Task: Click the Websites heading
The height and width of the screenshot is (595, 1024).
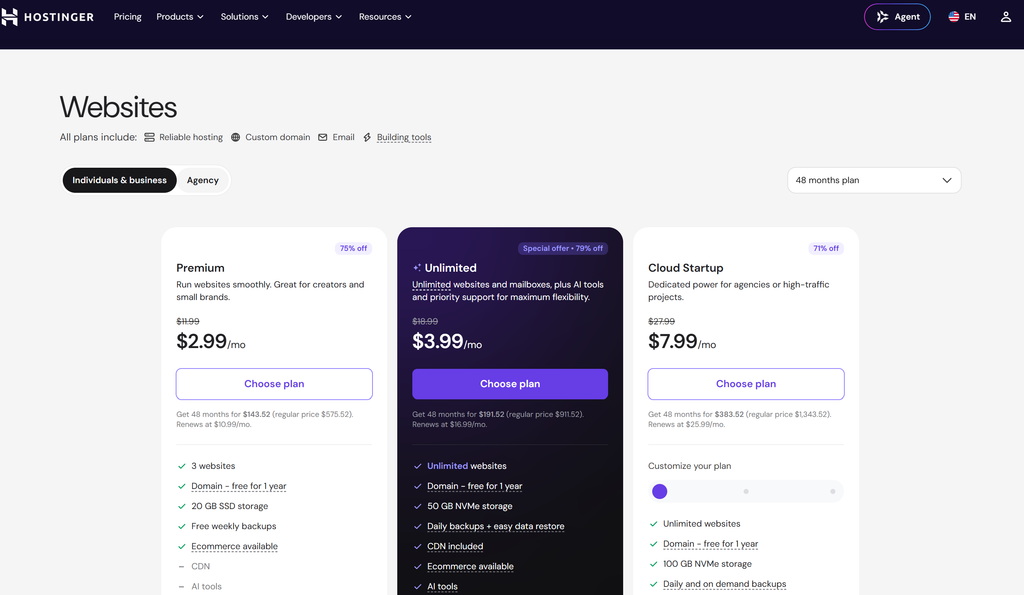Action: pos(118,107)
